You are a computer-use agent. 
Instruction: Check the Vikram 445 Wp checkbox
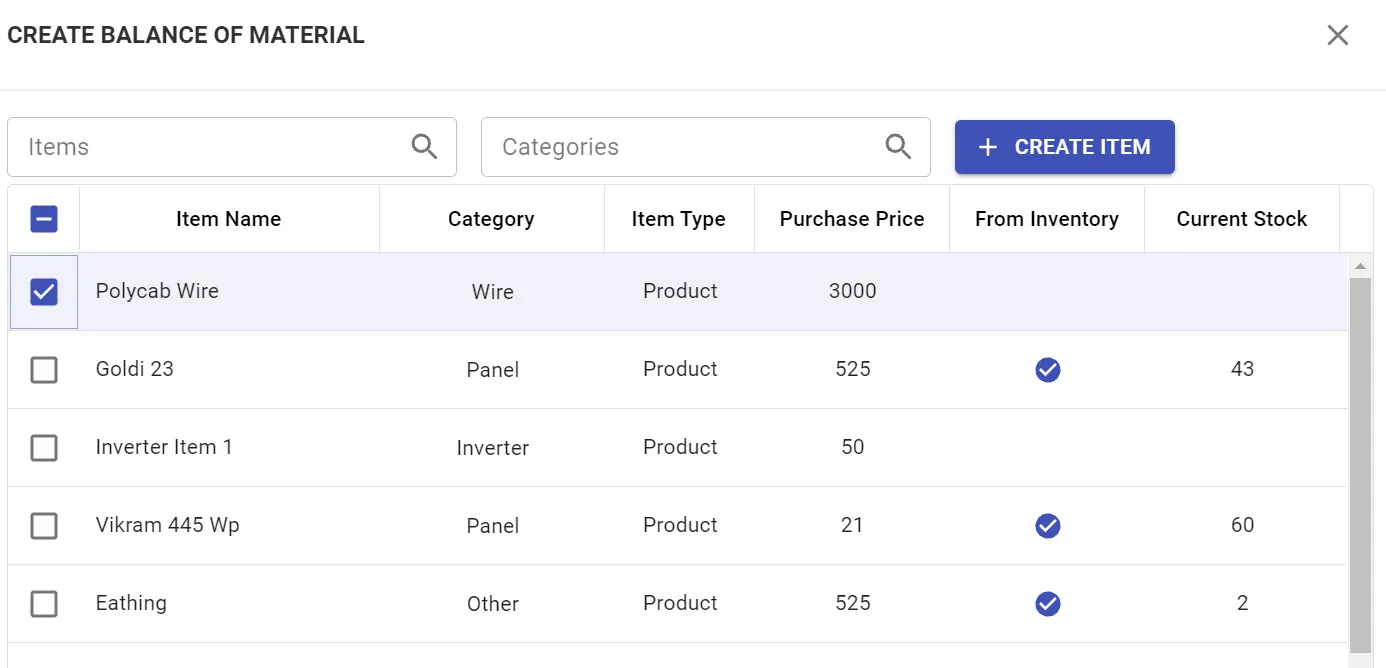point(44,526)
